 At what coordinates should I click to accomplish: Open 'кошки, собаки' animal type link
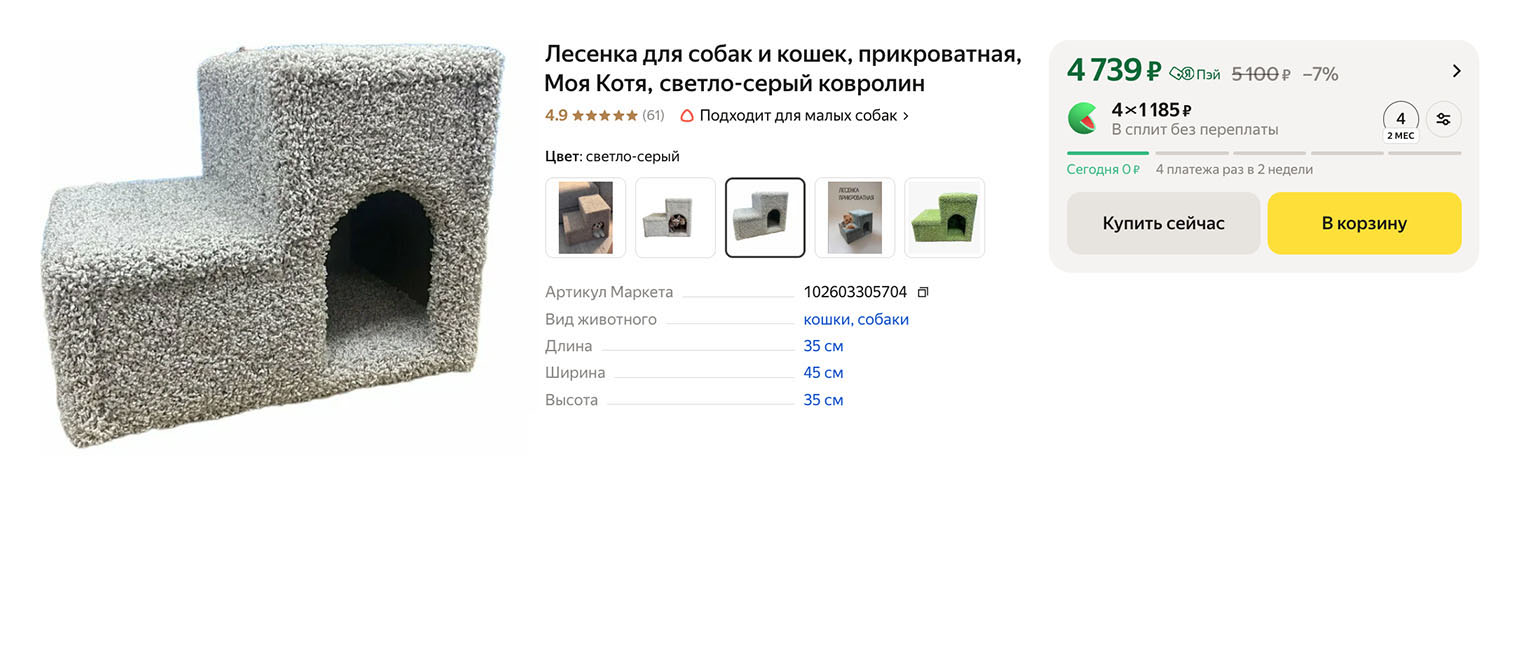coord(856,319)
